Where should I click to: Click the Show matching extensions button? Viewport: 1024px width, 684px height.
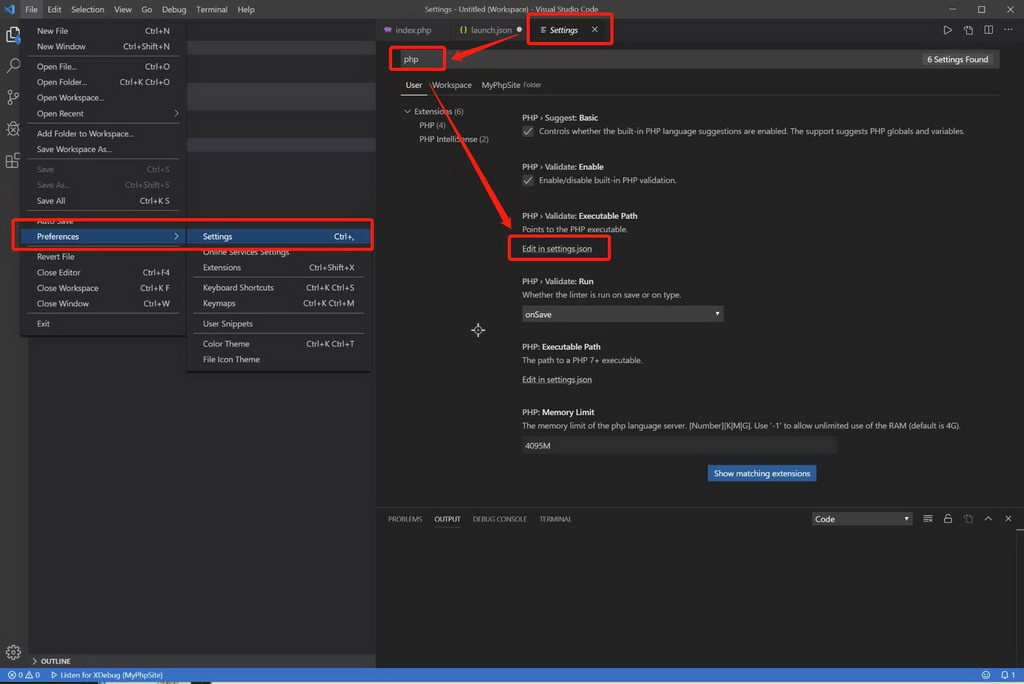tap(761, 474)
